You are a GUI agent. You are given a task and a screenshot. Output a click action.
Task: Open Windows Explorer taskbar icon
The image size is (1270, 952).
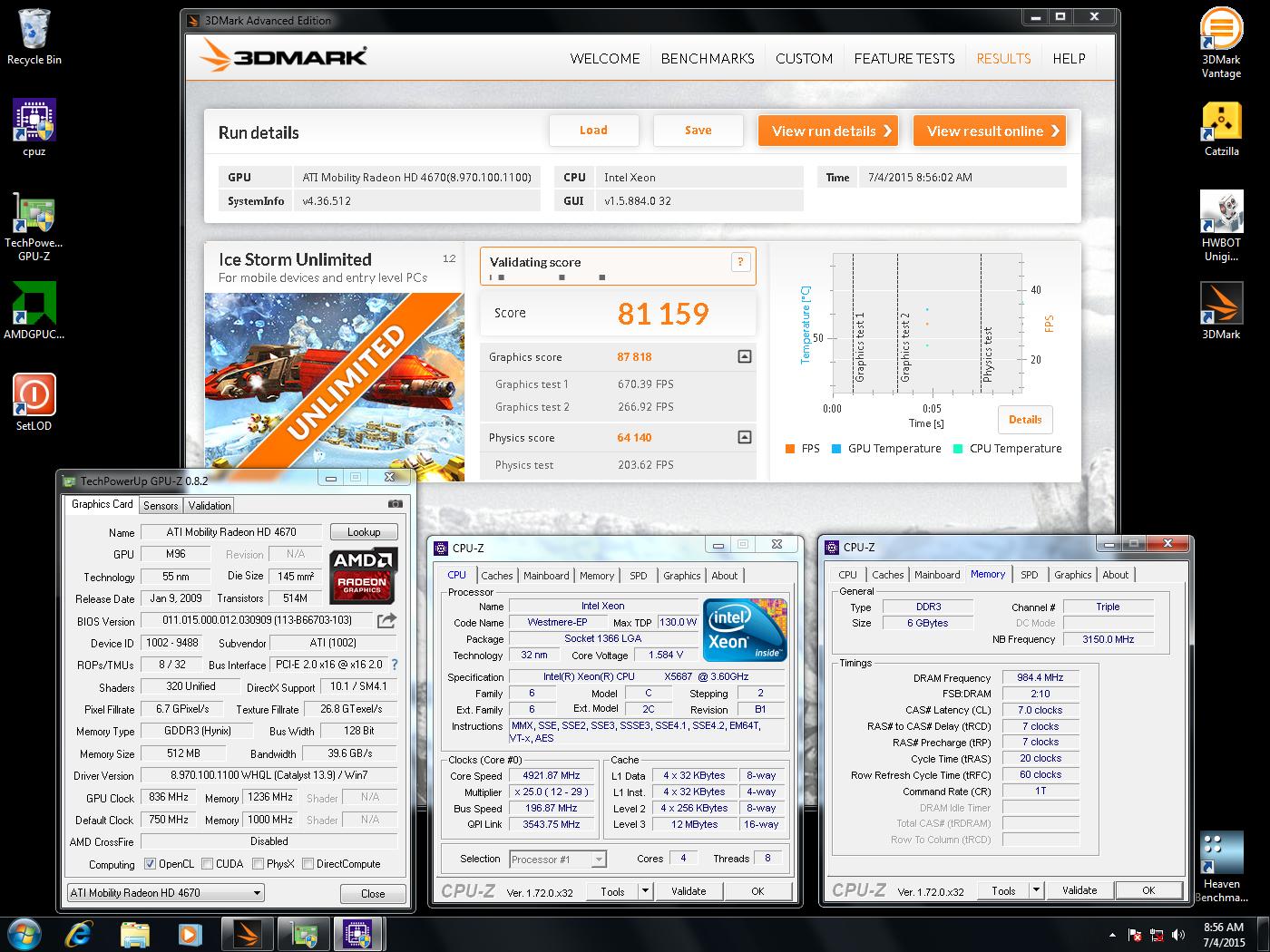[x=134, y=934]
